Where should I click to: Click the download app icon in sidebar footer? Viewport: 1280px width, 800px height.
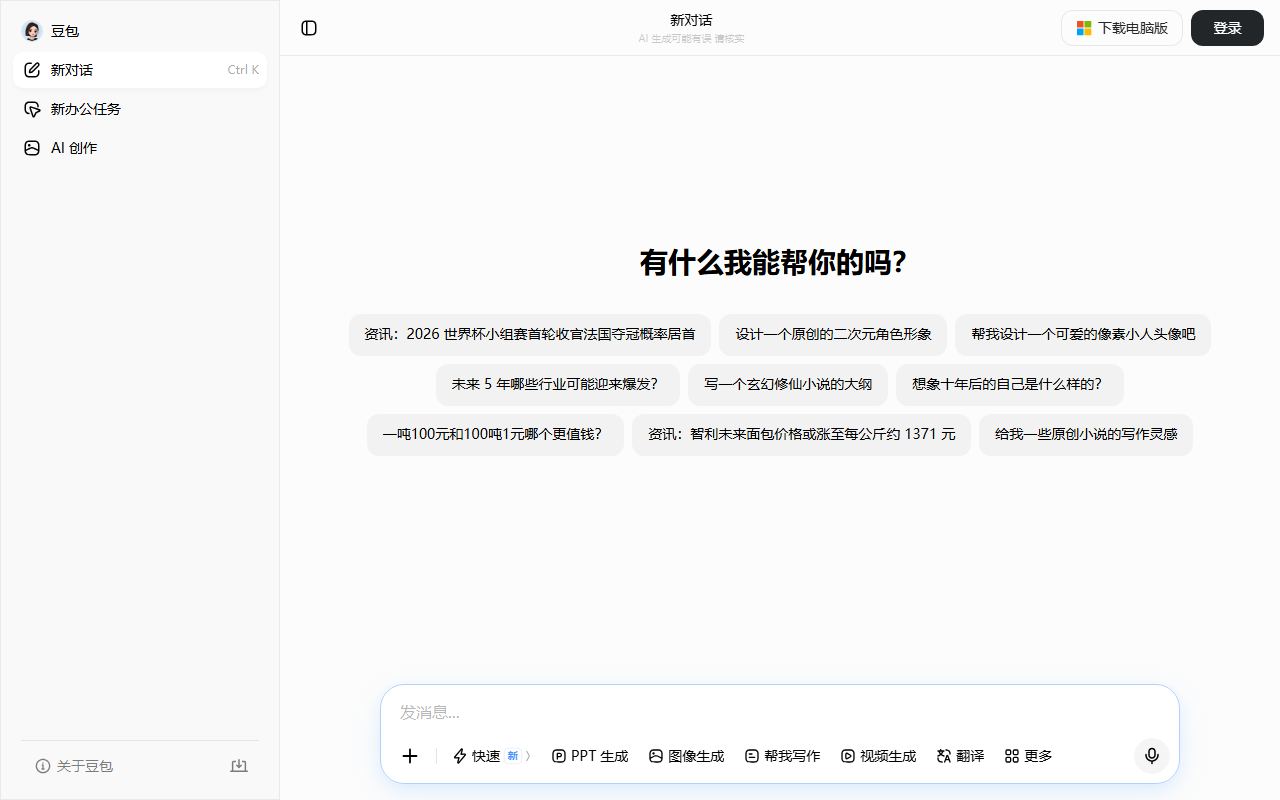(x=239, y=766)
